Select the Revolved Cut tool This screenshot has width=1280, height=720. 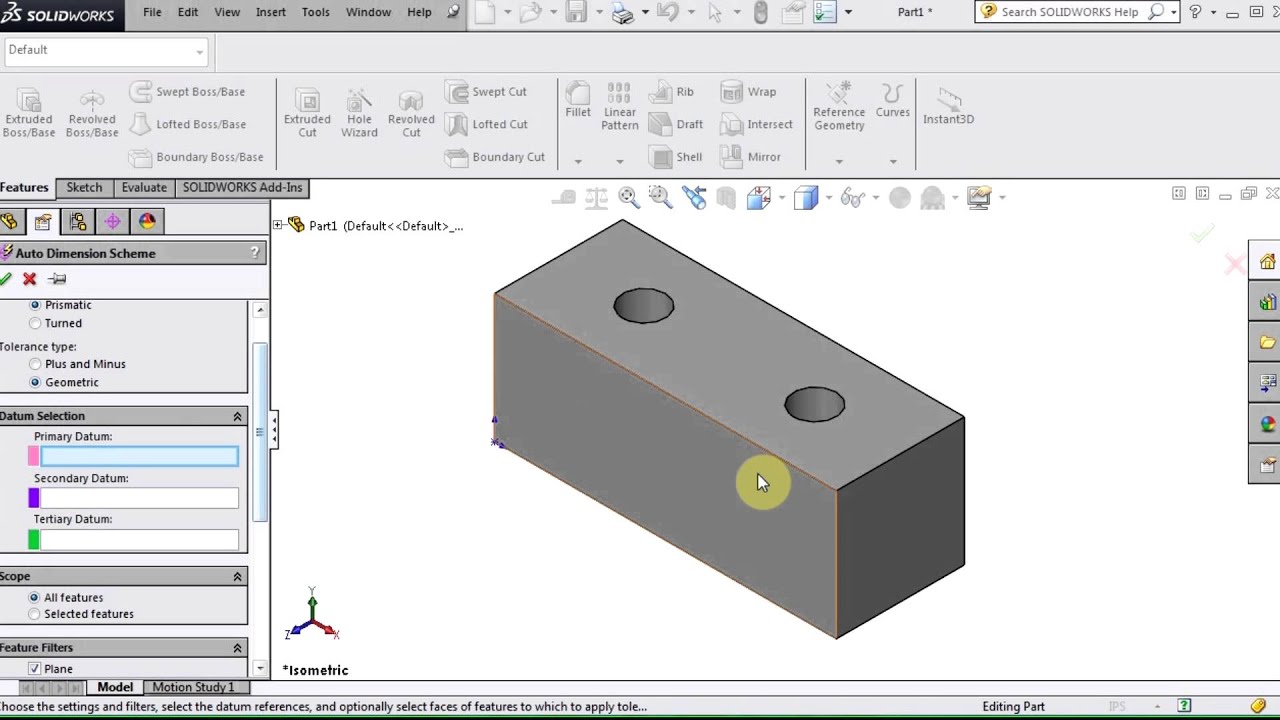411,113
